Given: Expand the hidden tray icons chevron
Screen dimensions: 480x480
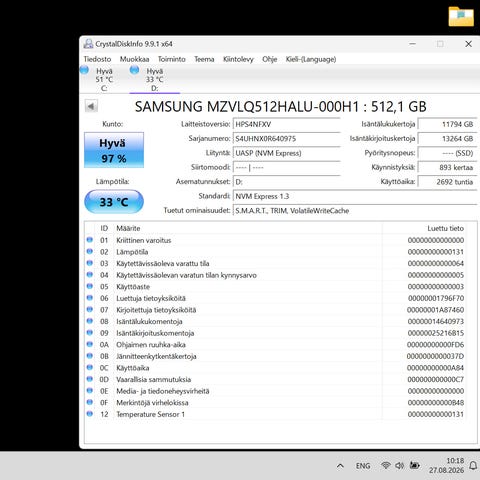Looking at the screenshot, I should 340,466.
